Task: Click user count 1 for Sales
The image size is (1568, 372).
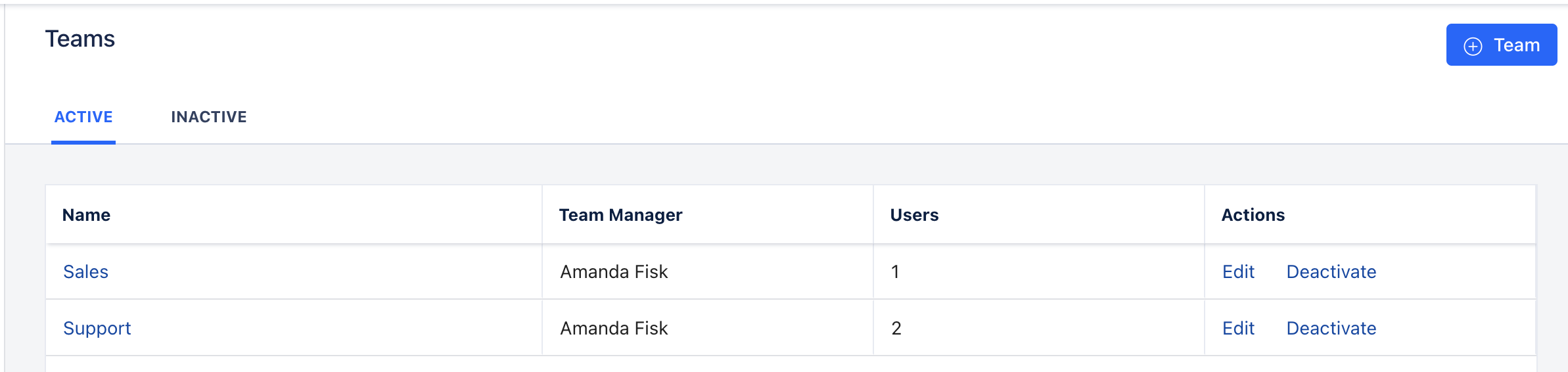Action: click(895, 272)
